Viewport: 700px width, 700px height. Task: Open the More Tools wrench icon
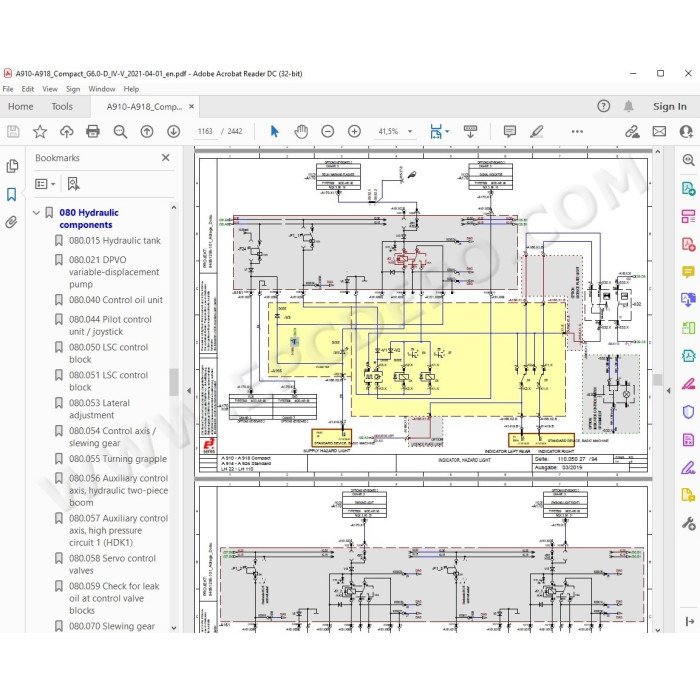(688, 523)
